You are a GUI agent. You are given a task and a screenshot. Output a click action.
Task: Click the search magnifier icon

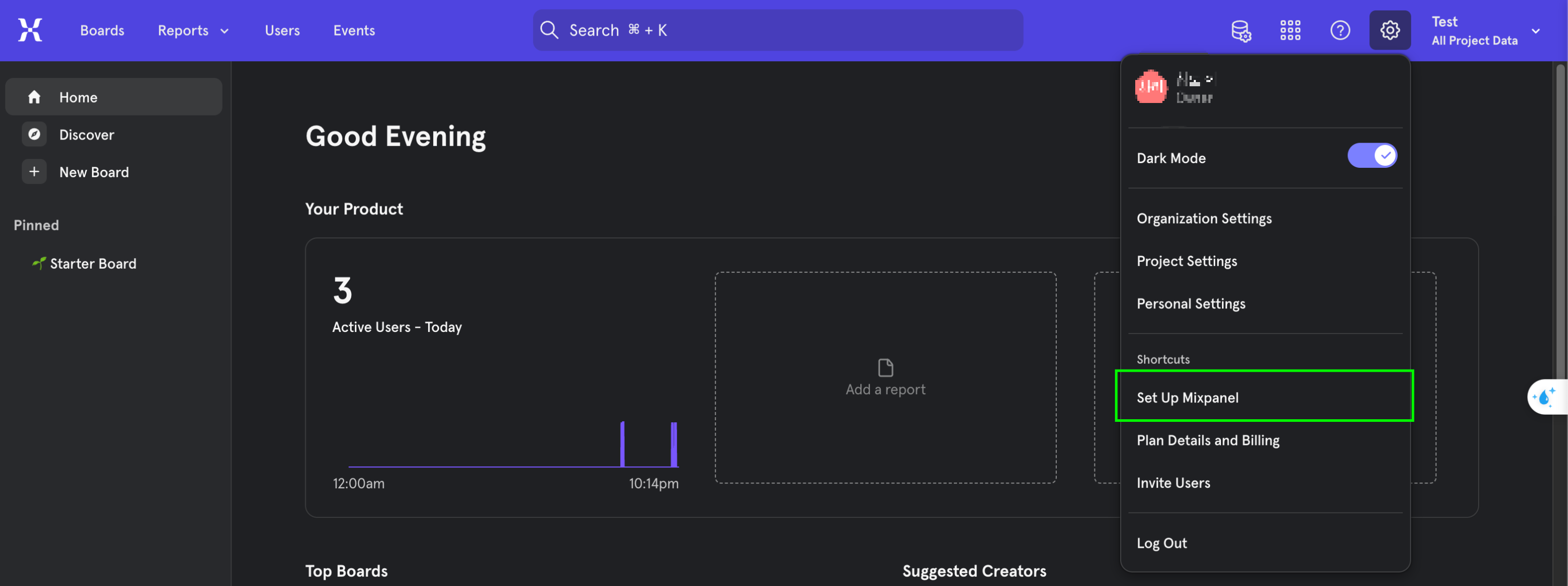point(549,30)
